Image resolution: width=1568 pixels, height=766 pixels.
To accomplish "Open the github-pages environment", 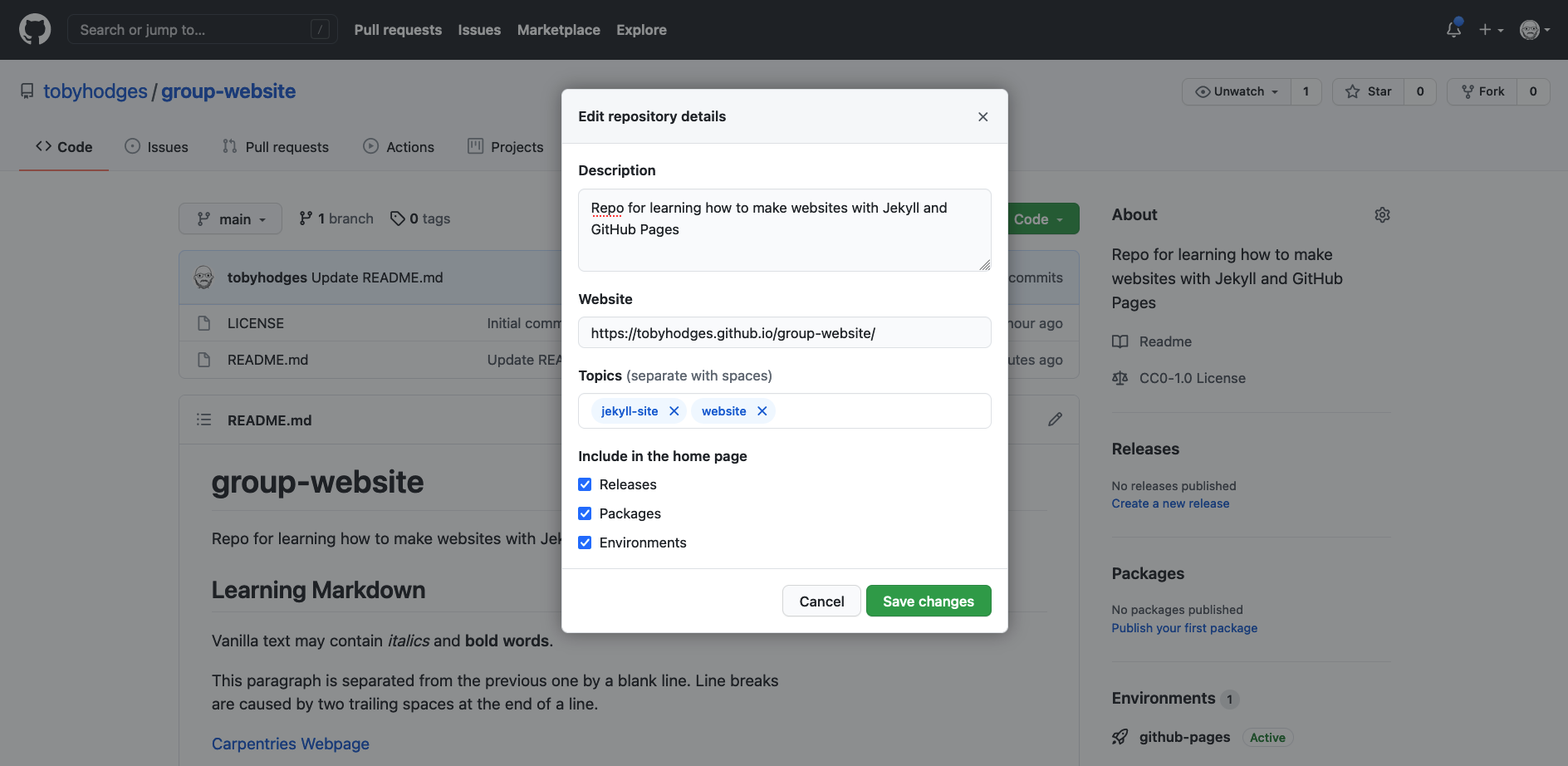I will (x=1184, y=737).
